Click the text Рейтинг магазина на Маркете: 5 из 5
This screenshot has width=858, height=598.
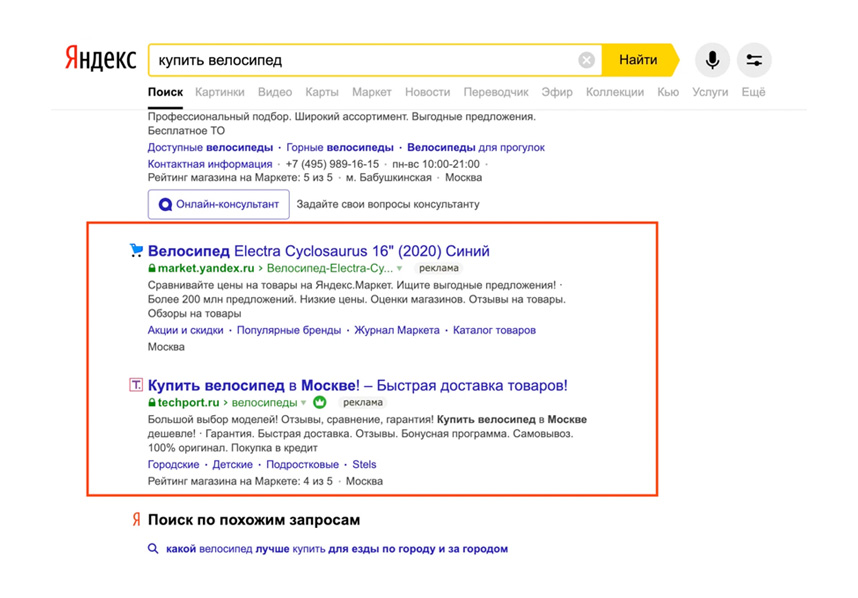(240, 177)
